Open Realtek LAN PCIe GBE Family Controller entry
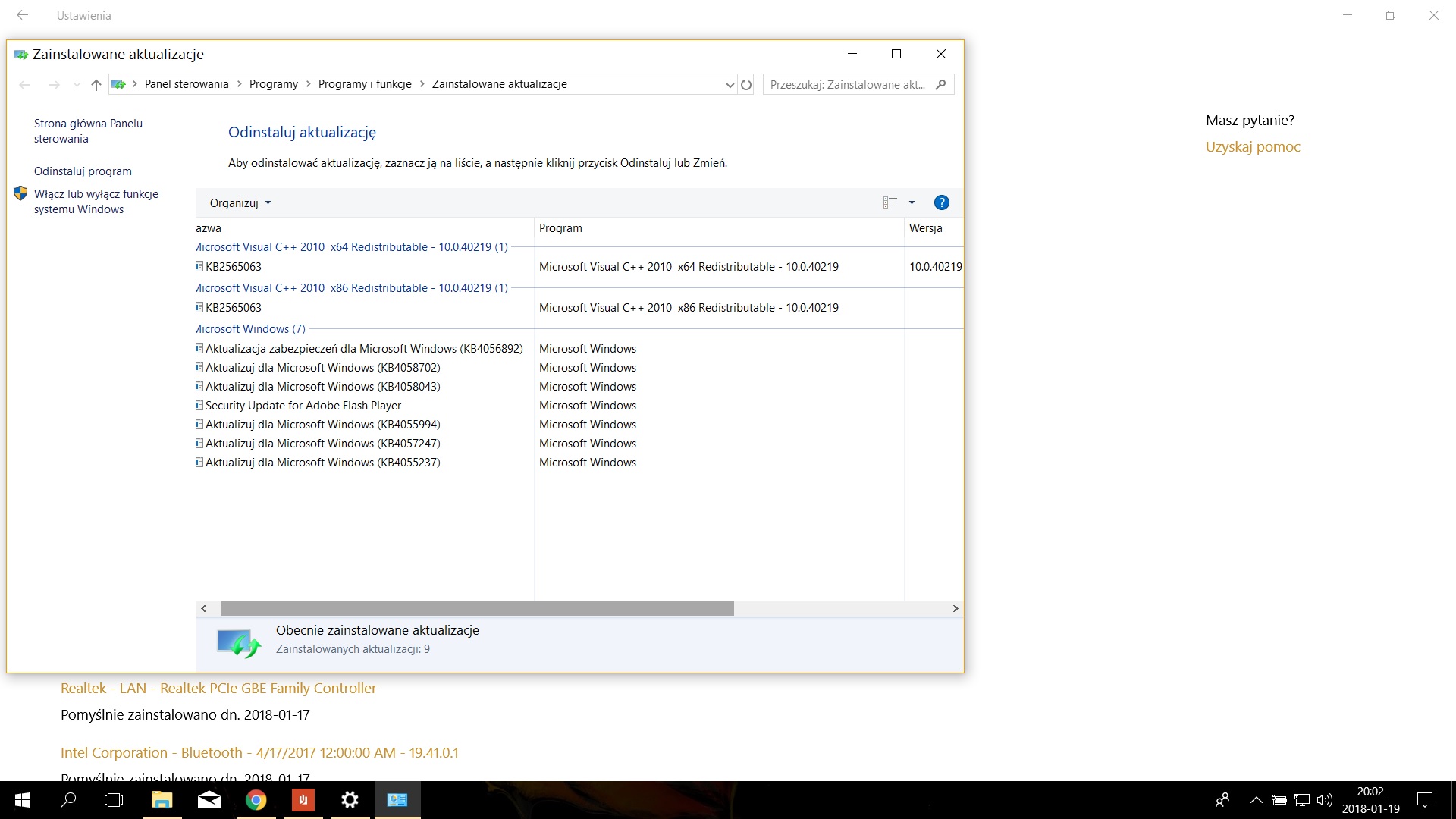 point(218,689)
